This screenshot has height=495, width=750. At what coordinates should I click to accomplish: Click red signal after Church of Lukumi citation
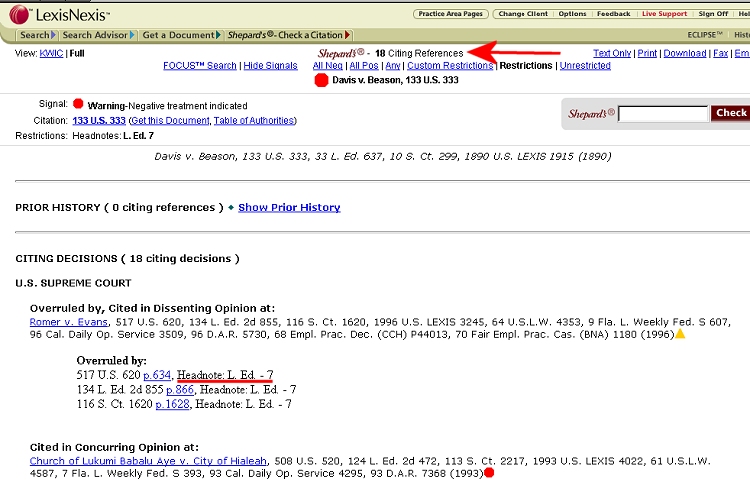(x=489, y=473)
